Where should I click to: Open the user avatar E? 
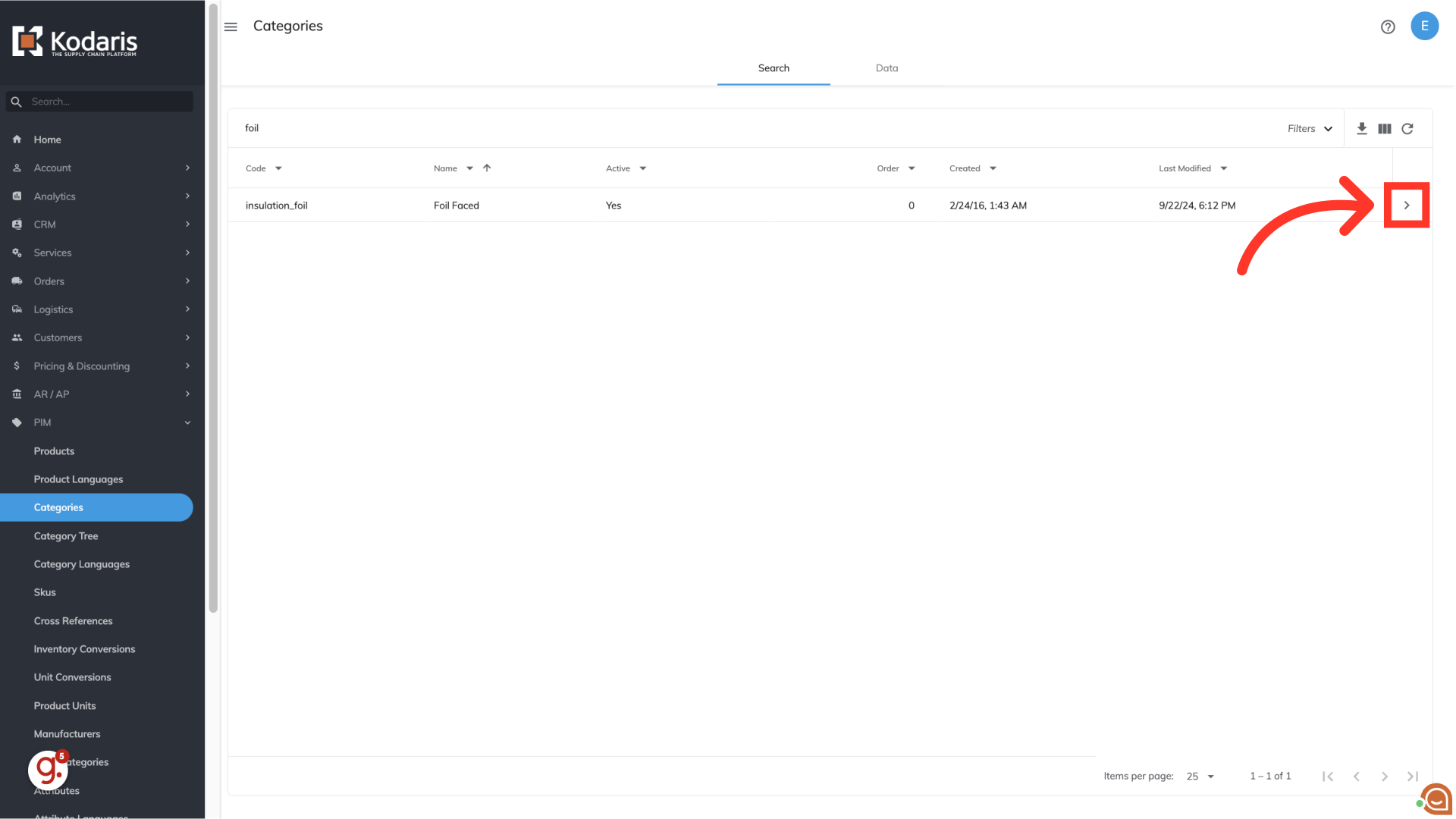pyautogui.click(x=1424, y=26)
